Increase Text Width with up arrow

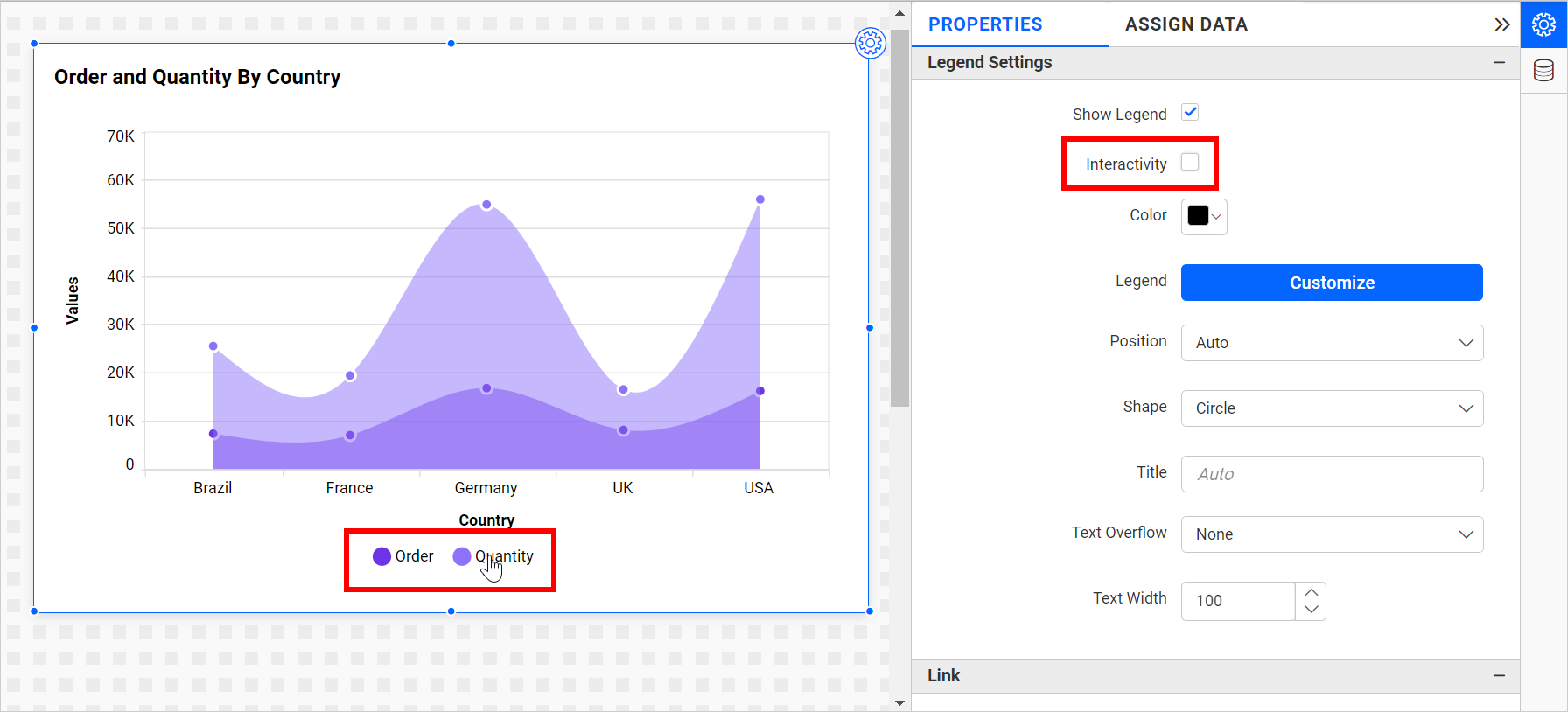[x=1311, y=592]
